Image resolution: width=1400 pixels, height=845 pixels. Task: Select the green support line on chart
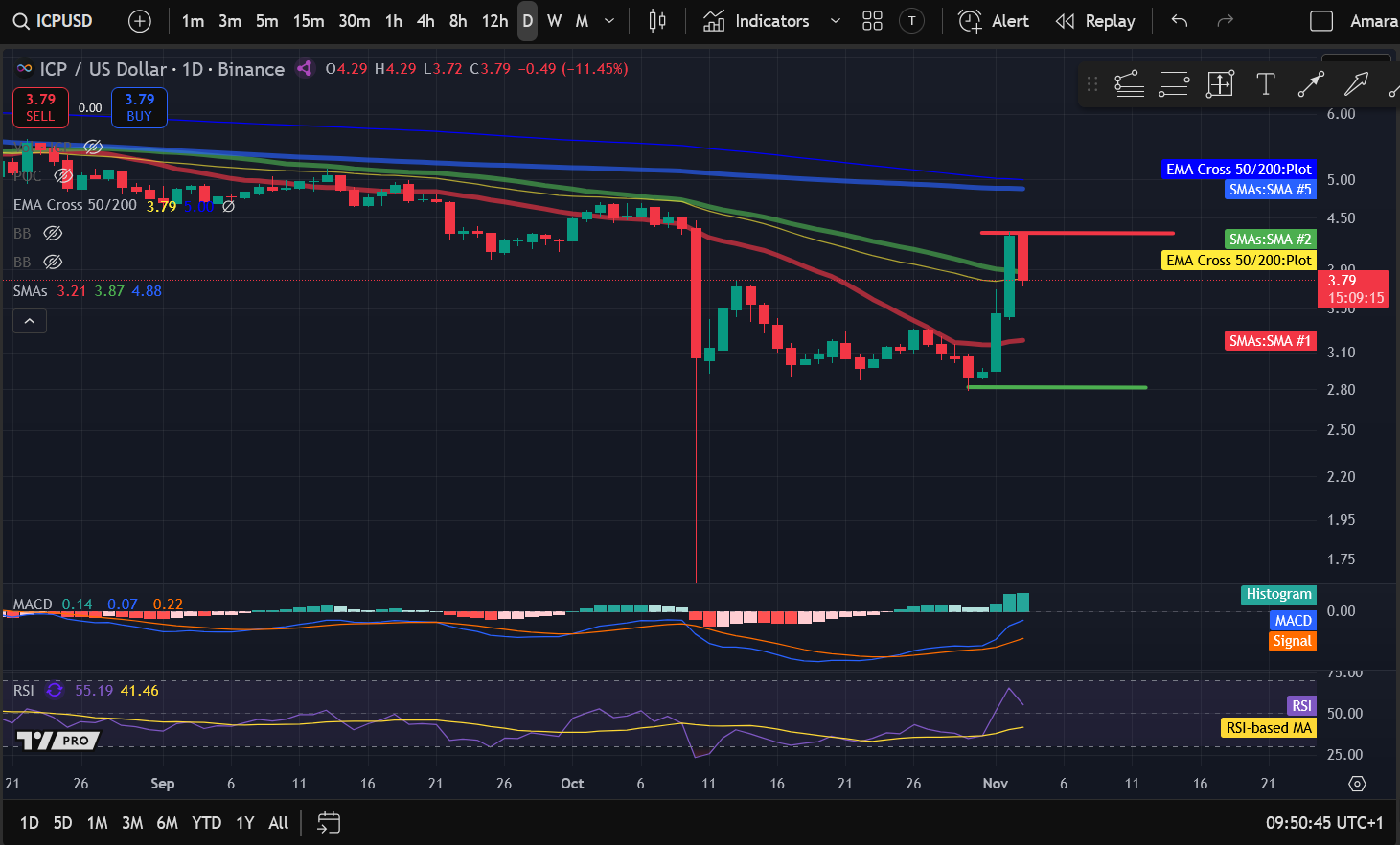click(x=1057, y=387)
